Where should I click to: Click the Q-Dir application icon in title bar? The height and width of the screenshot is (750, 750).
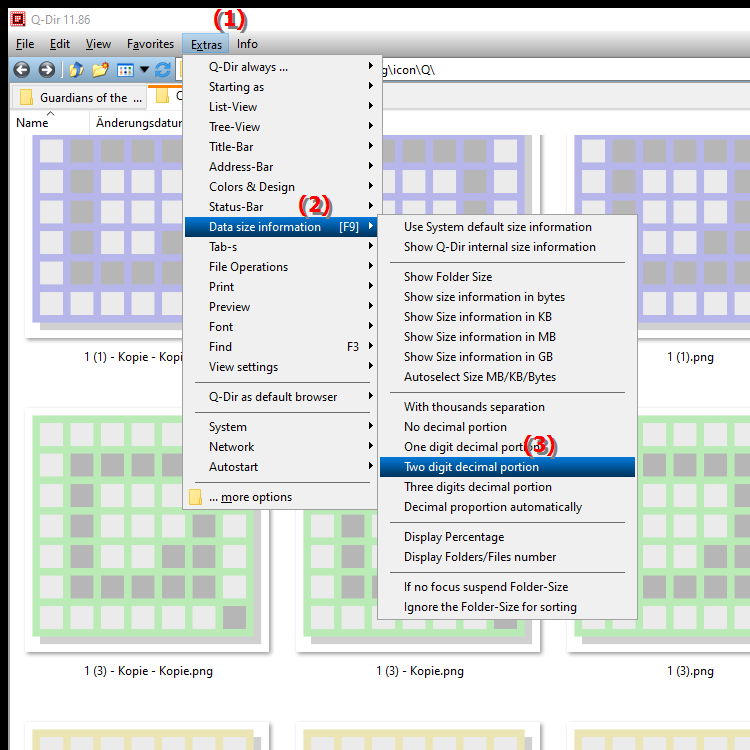(x=18, y=19)
